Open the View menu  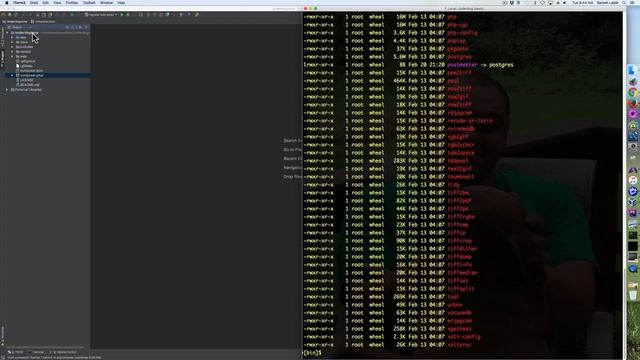pos(57,2)
